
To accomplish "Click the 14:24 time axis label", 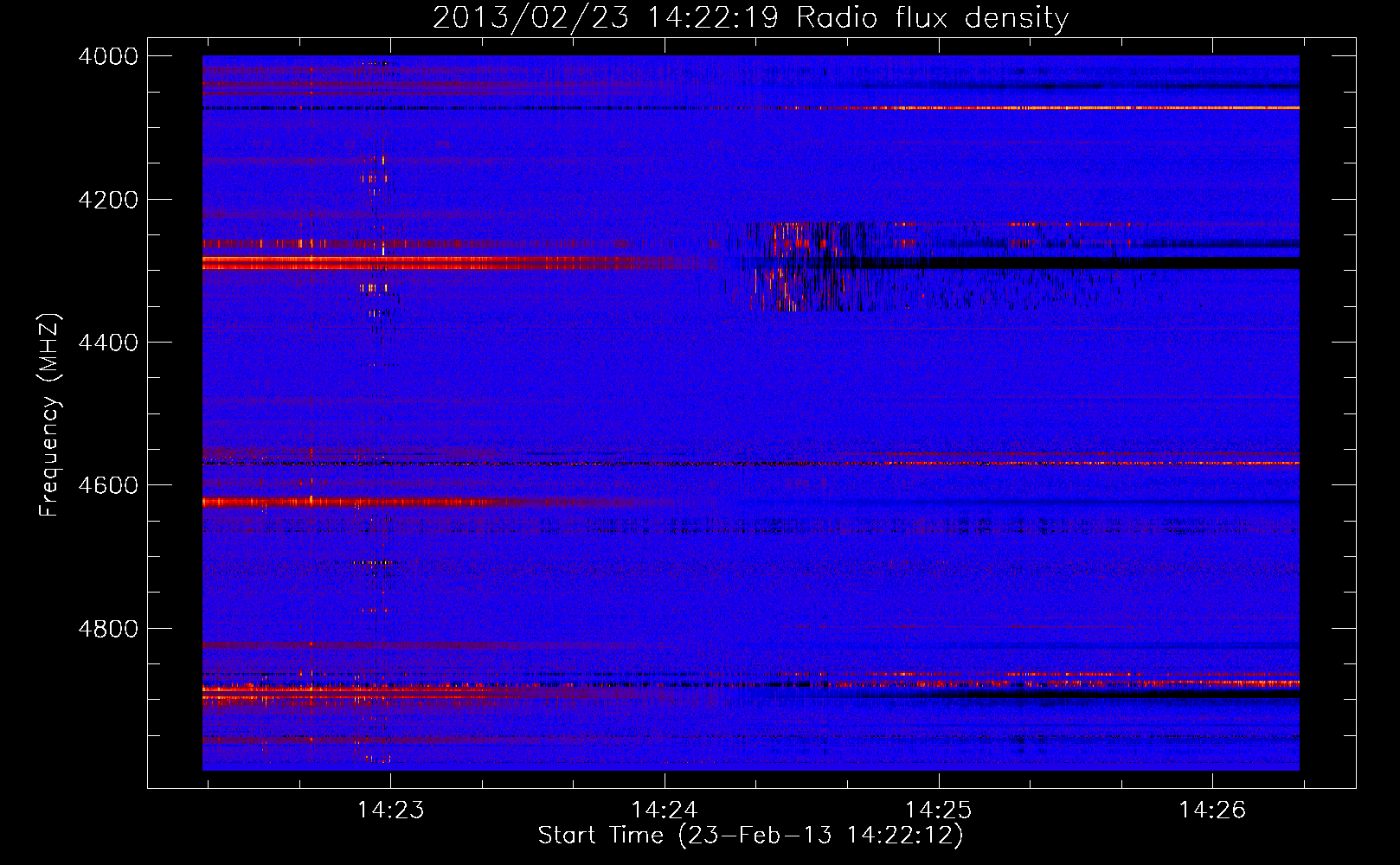I will [665, 810].
